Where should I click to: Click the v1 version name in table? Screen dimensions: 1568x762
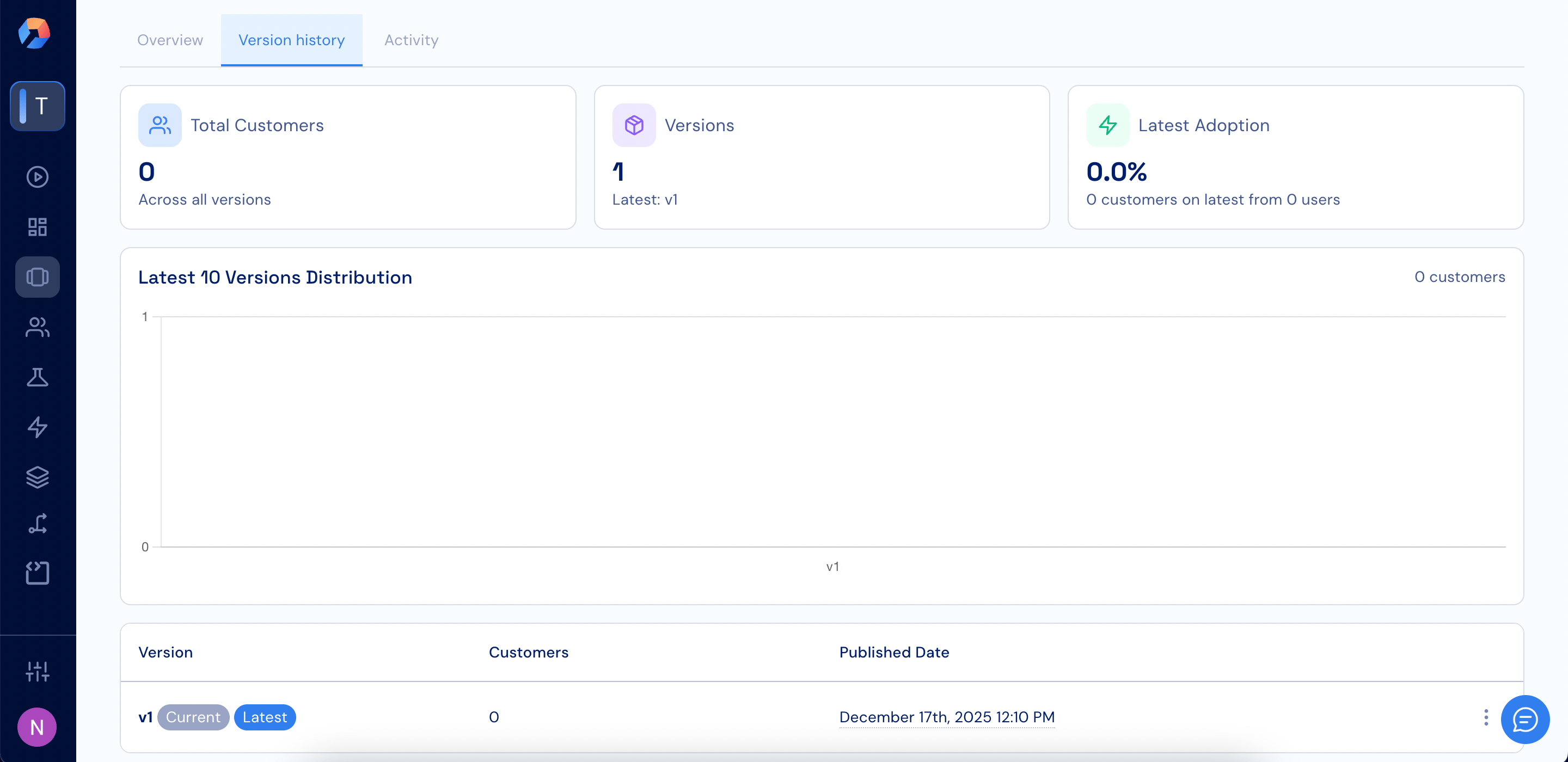(145, 717)
